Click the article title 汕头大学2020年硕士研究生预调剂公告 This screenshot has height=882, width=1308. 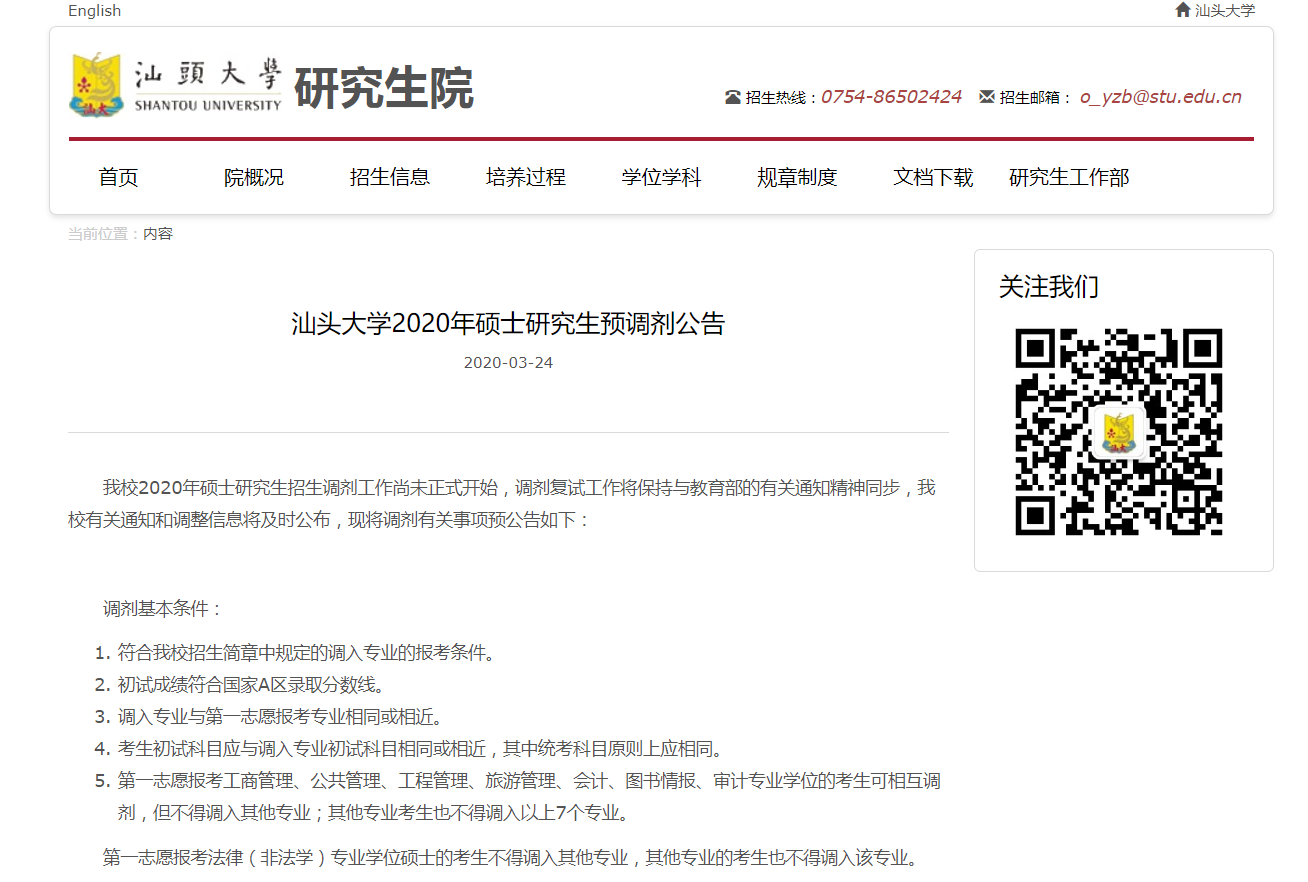(508, 324)
